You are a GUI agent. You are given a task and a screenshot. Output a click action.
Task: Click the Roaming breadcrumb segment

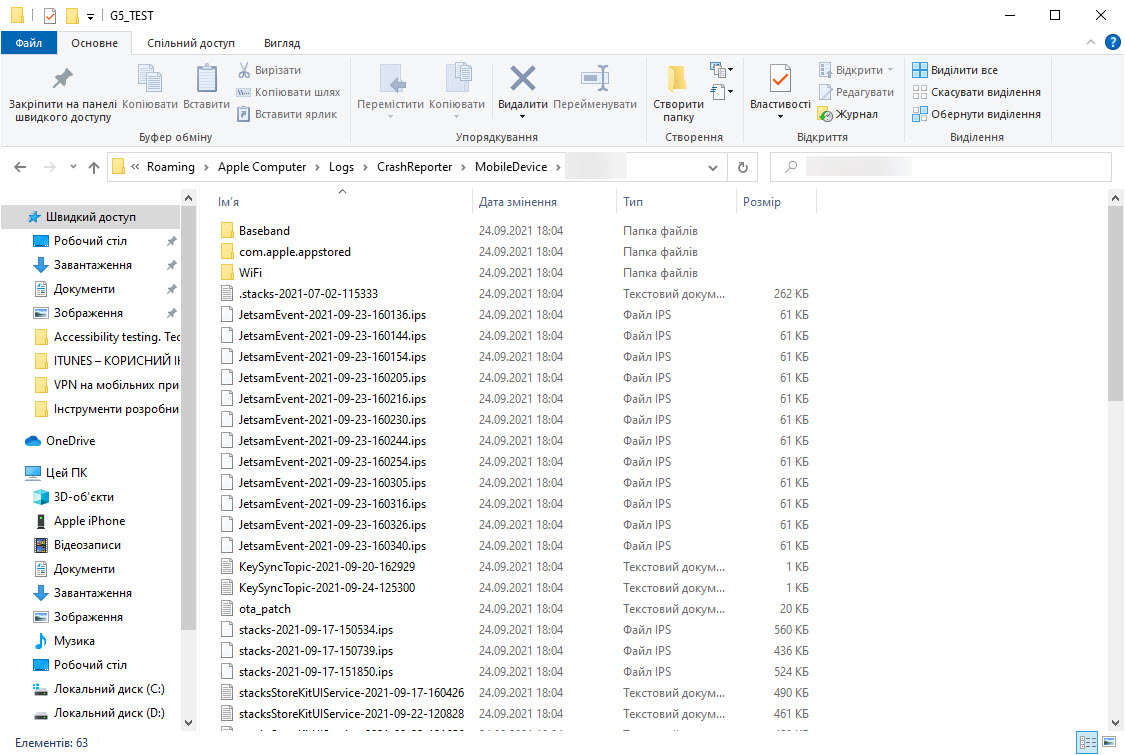(171, 167)
